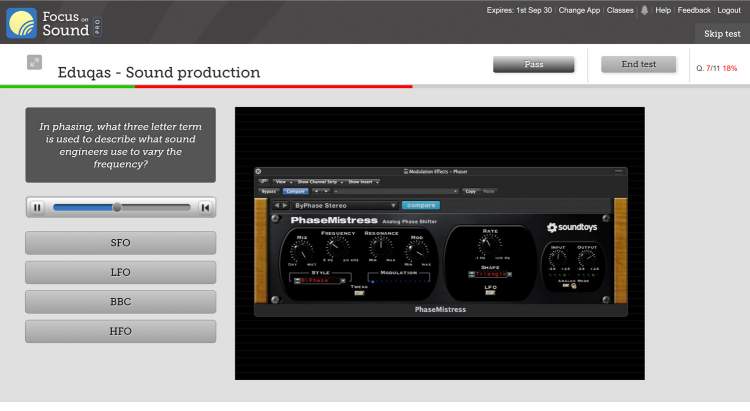Toggle the Tweak switch
The height and width of the screenshot is (411, 750).
point(359,293)
